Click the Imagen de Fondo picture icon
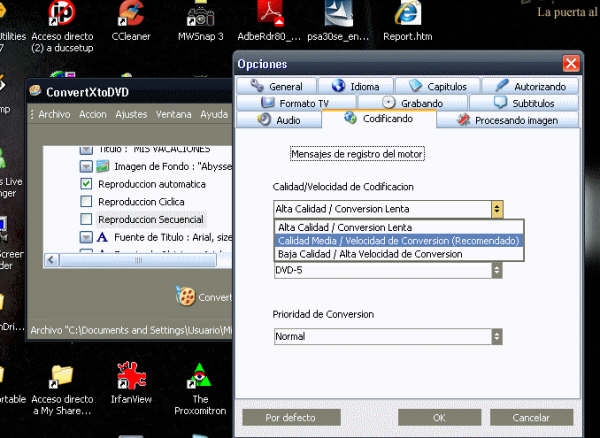600x438 pixels. 103,166
